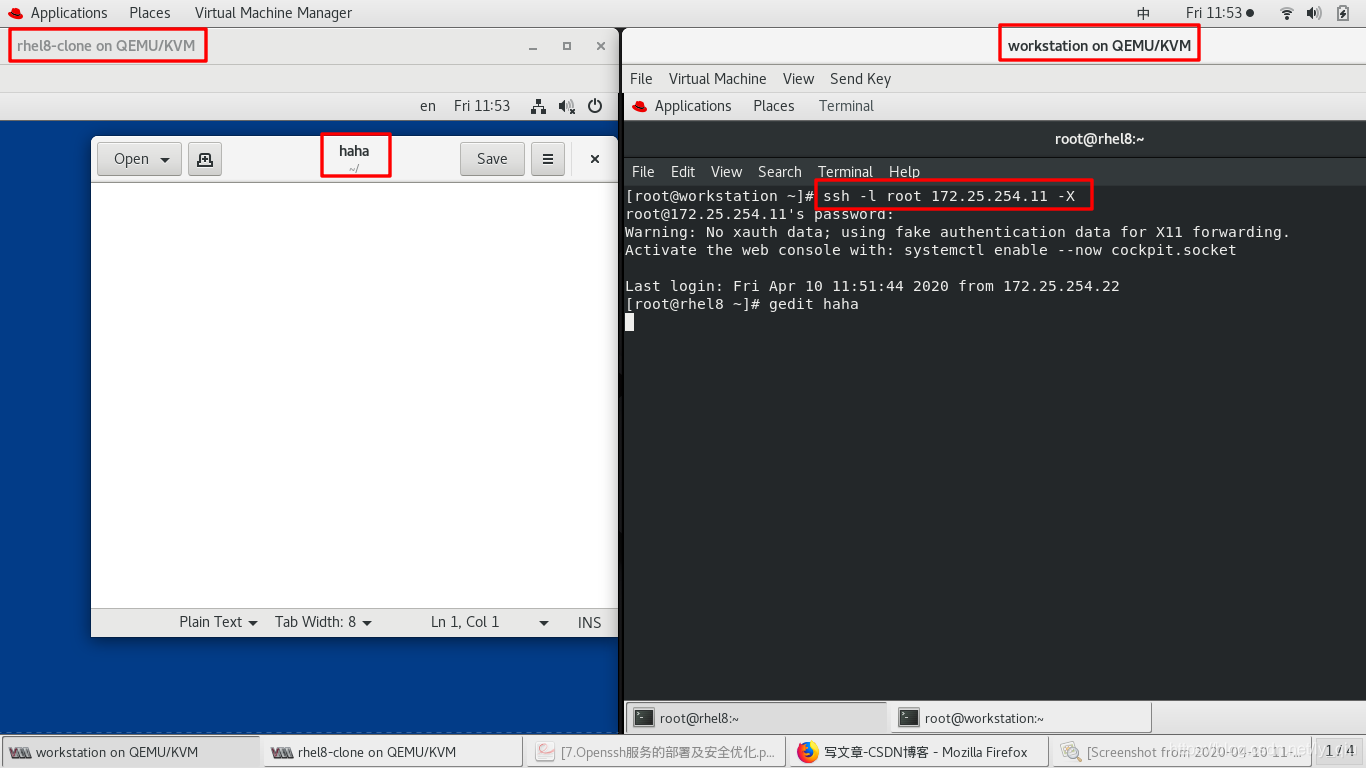This screenshot has height=768, width=1366.
Task: Click inside the gedit text editing area
Action: click(354, 395)
